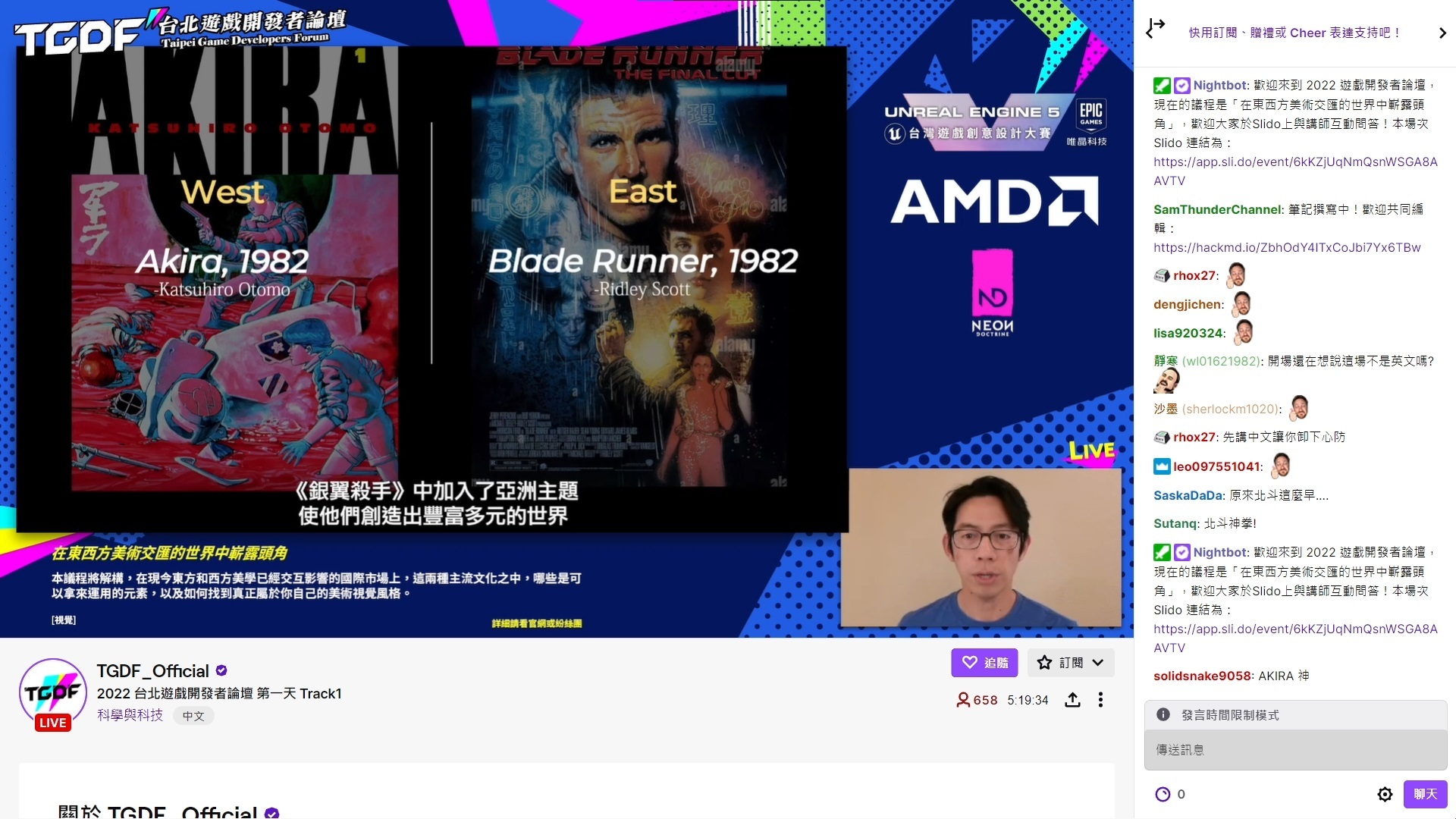Open chat settings gear icon
Screen dimensions: 1456x819
pyautogui.click(x=1385, y=794)
